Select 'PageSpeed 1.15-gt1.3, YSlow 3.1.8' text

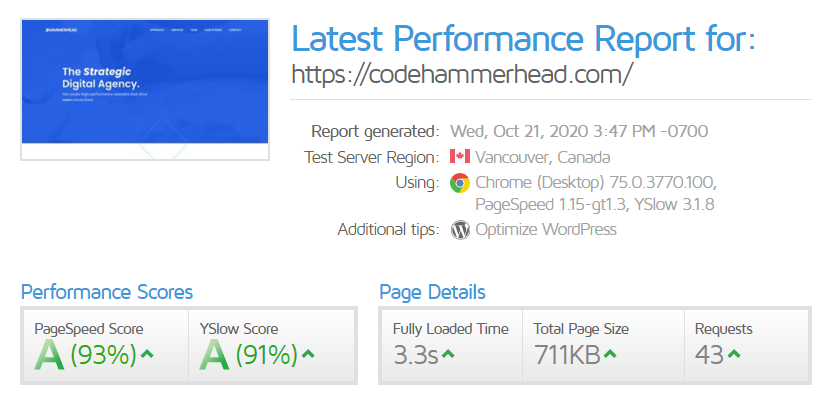pyautogui.click(x=595, y=204)
